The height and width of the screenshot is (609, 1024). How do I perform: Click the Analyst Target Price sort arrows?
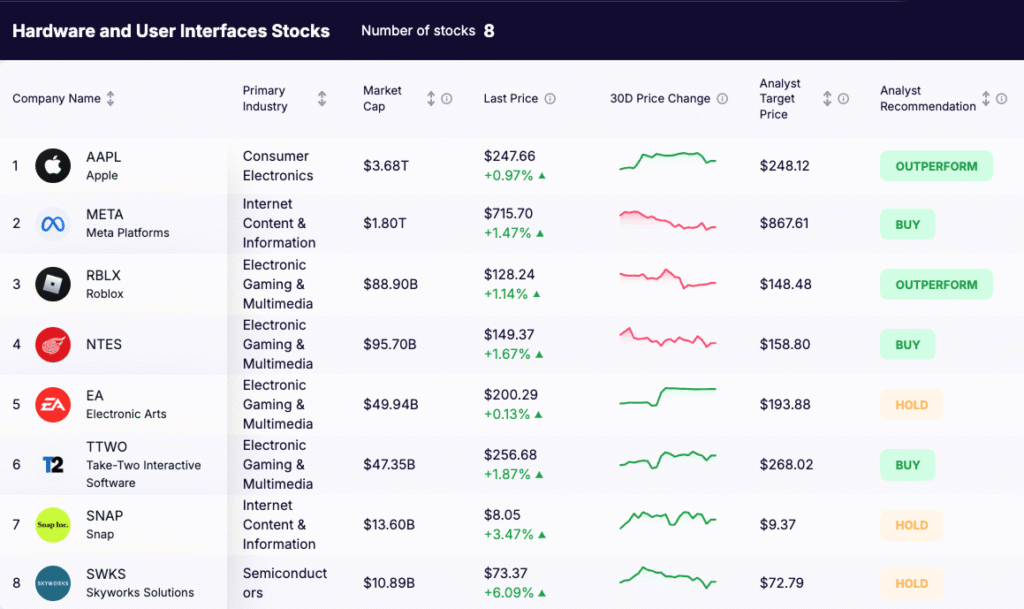(827, 98)
